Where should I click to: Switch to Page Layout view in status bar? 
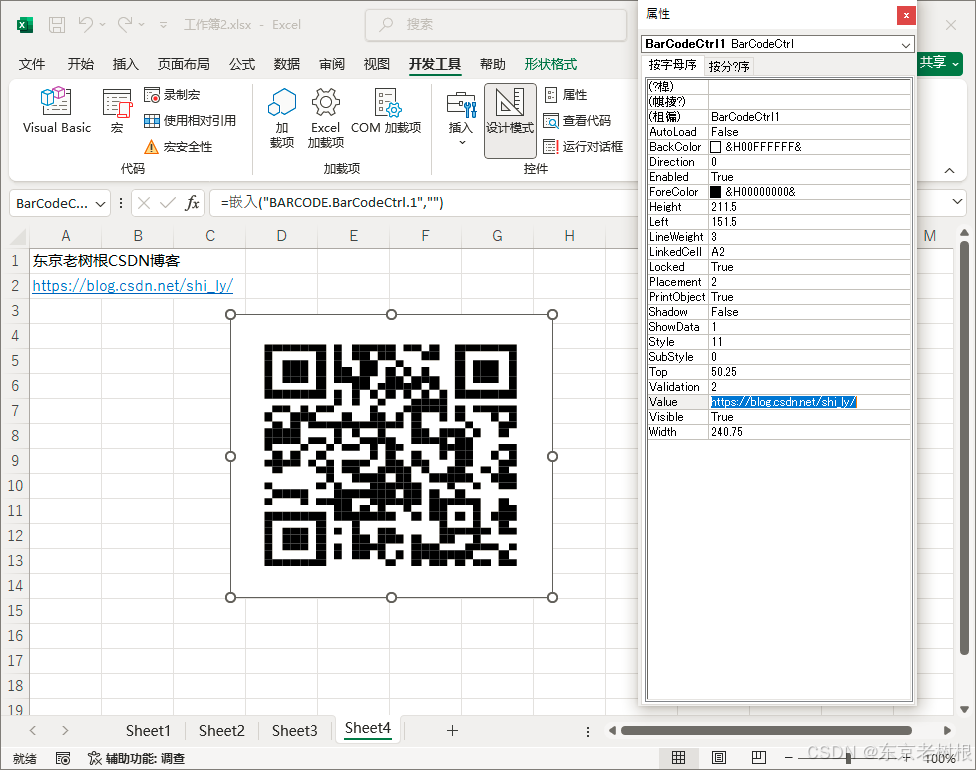[x=719, y=758]
